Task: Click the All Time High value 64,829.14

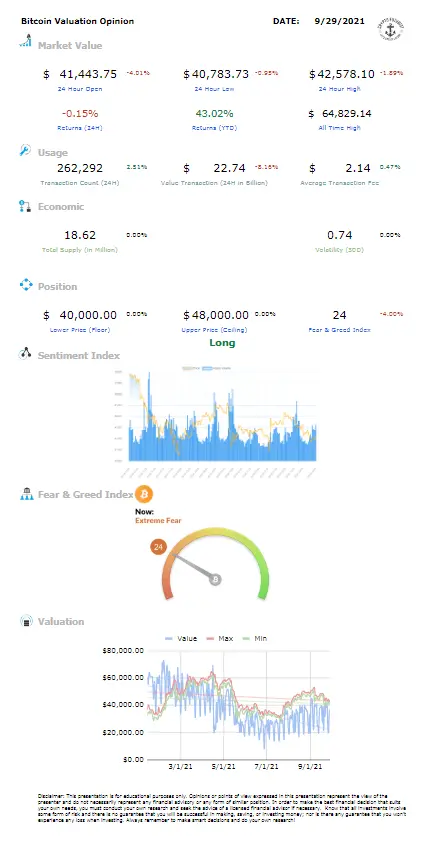Action: 346,113
